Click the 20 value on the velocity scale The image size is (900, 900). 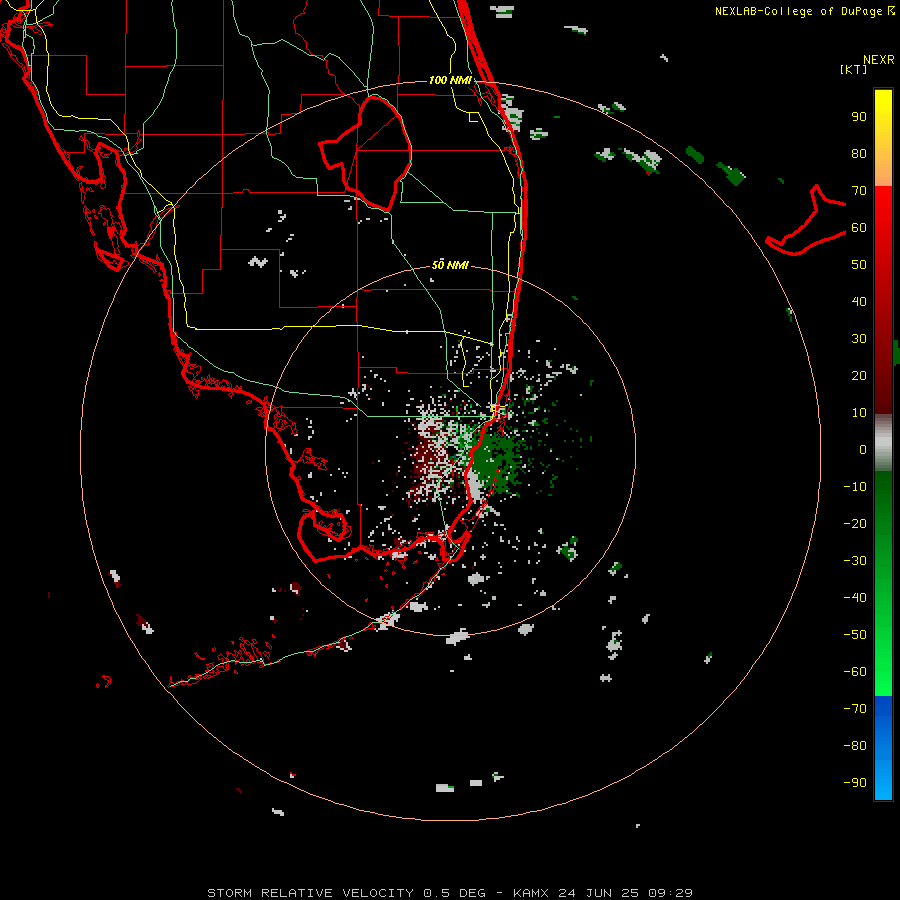pos(859,376)
